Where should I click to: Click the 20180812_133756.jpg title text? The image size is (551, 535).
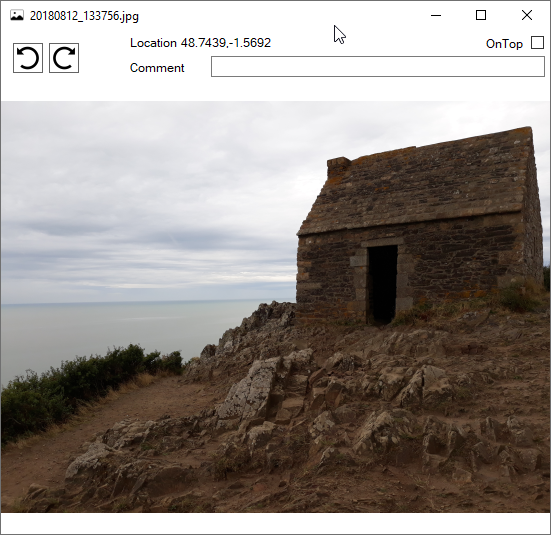(84, 16)
